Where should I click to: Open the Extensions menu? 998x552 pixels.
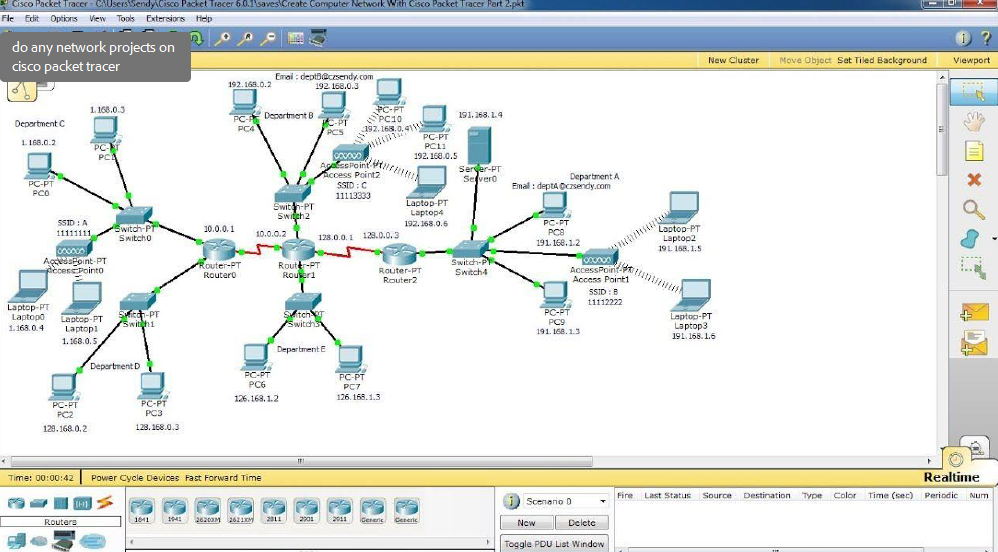165,18
